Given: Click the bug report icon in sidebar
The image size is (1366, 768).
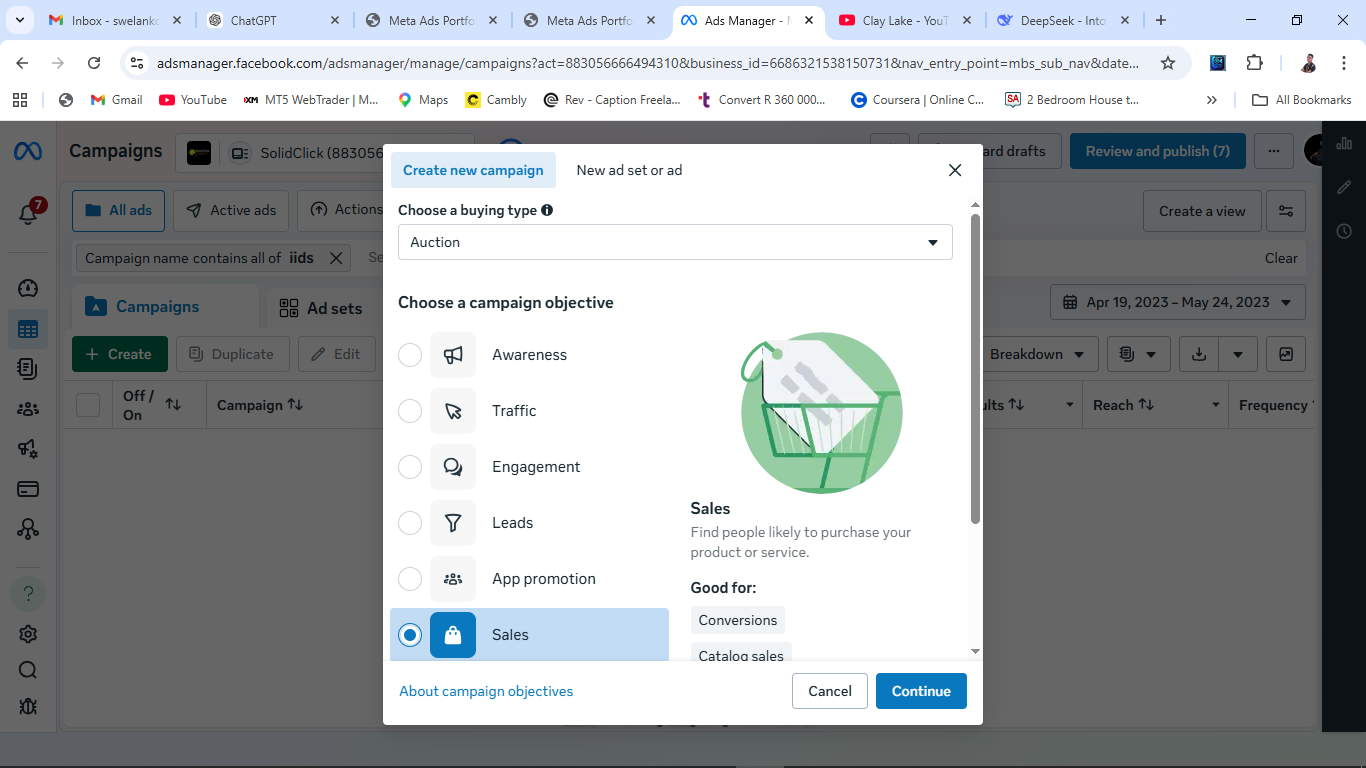Looking at the screenshot, I should click(x=28, y=706).
